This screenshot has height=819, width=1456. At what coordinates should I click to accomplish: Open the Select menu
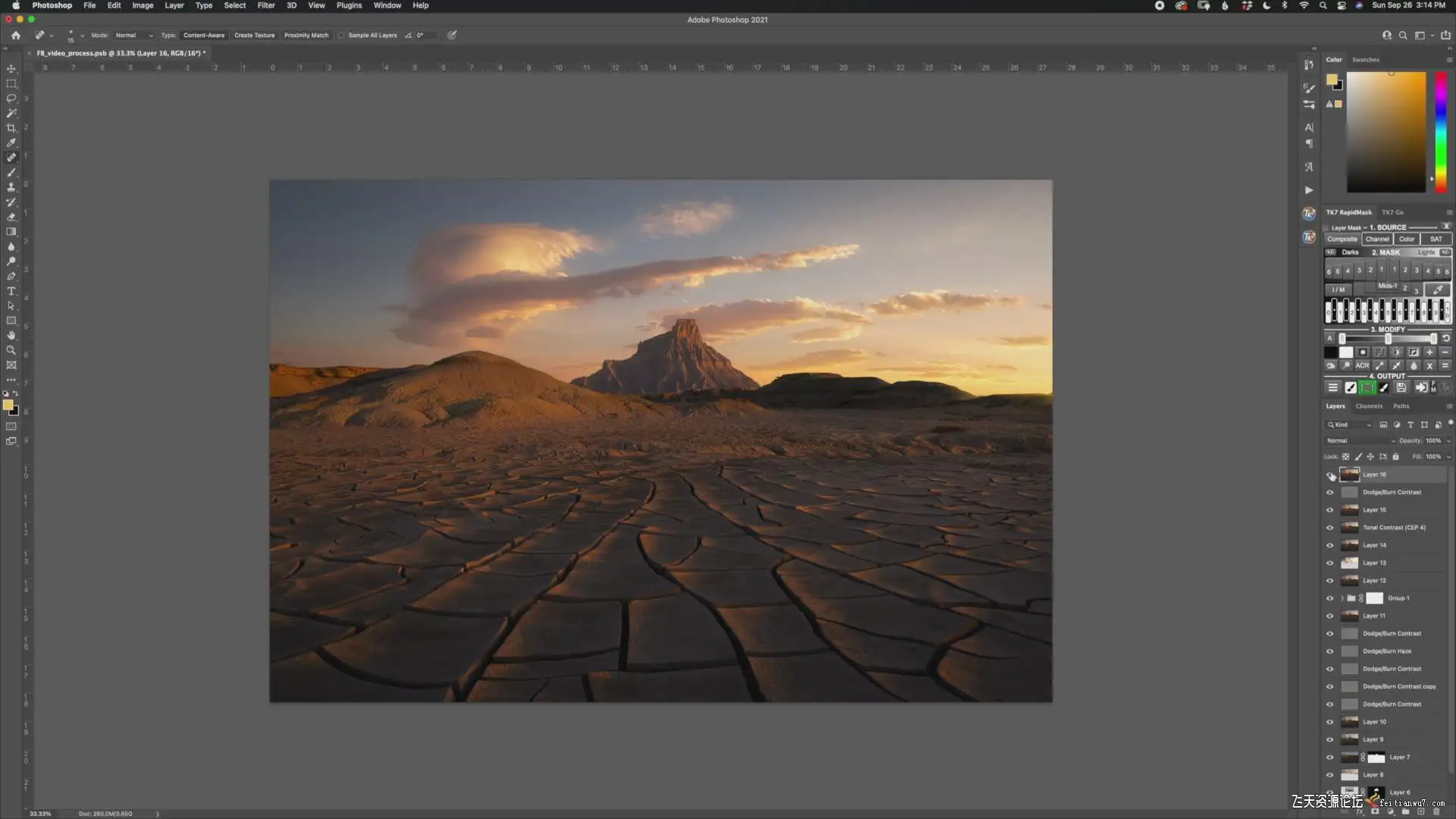click(x=234, y=5)
